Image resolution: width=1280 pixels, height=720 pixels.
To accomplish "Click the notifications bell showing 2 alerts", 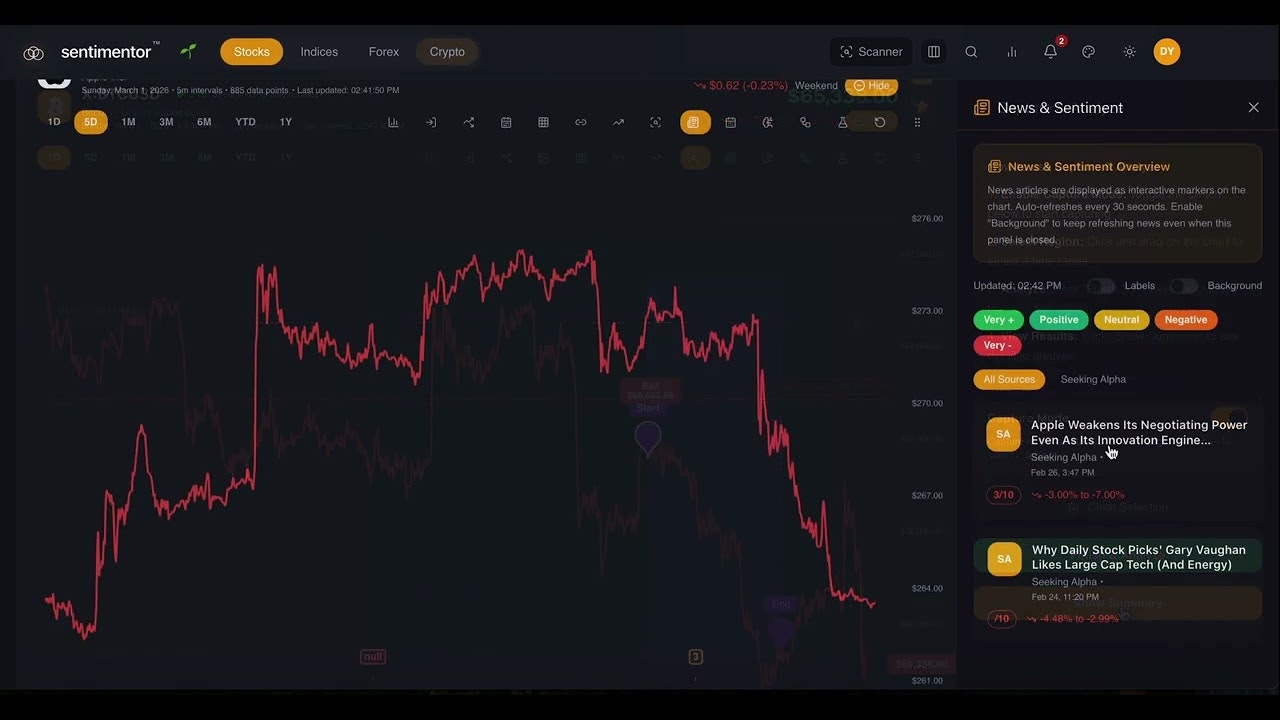I will pyautogui.click(x=1051, y=51).
